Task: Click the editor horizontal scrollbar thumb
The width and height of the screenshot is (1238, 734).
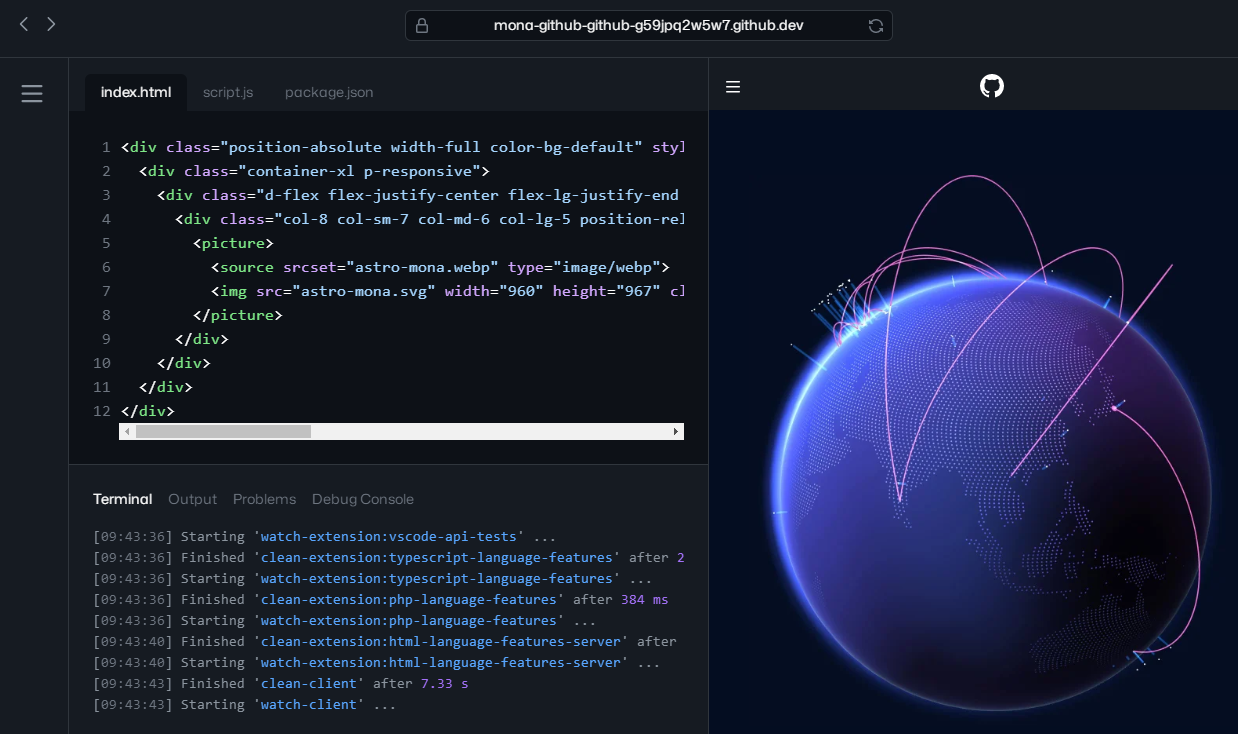Action: (x=223, y=431)
